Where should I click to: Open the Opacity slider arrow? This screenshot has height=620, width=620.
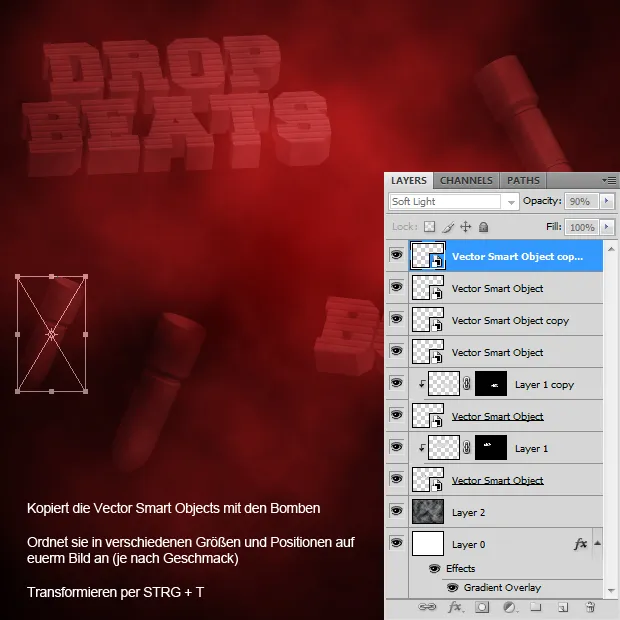coord(606,201)
